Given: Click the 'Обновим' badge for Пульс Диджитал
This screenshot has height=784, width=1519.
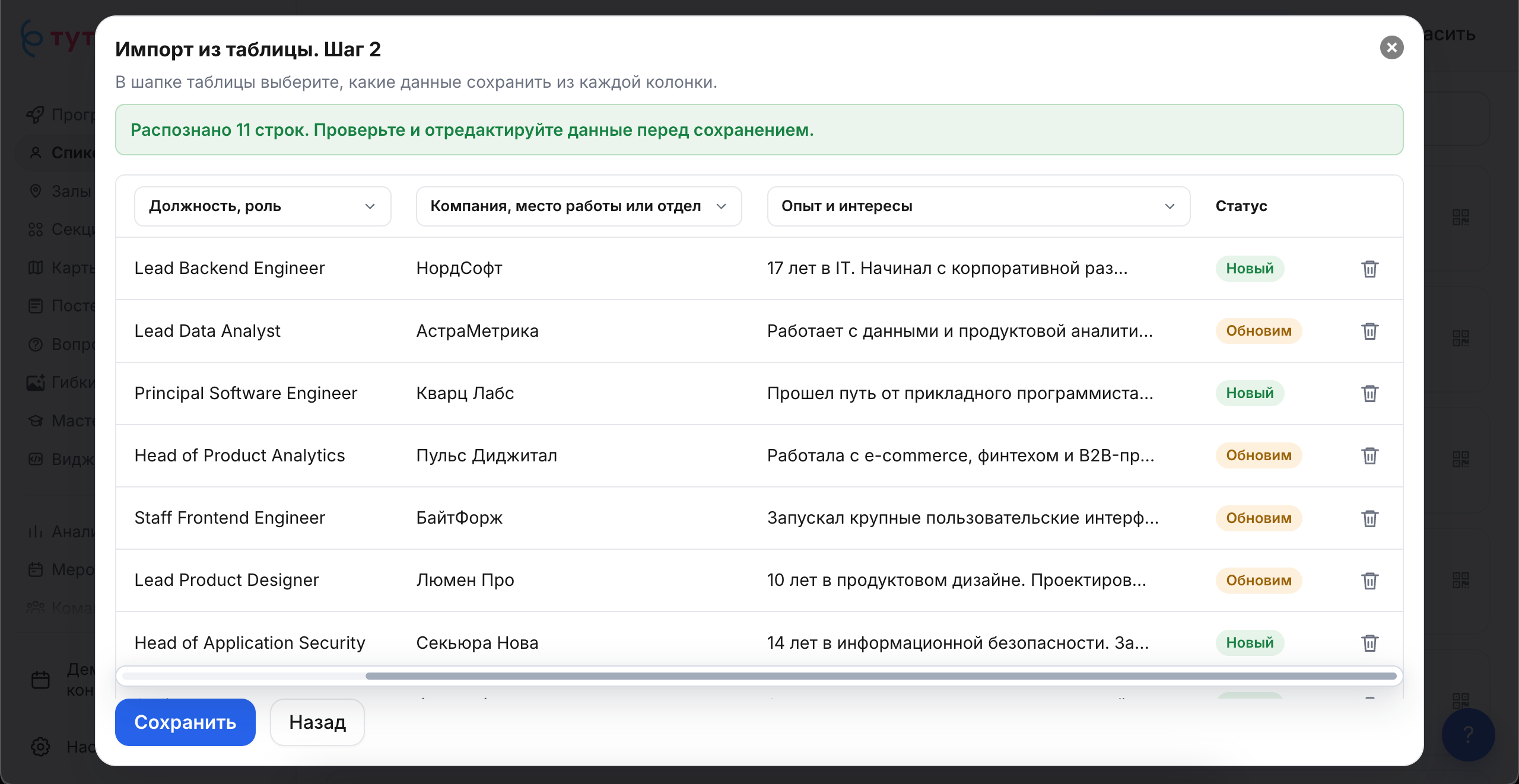Looking at the screenshot, I should 1259,455.
